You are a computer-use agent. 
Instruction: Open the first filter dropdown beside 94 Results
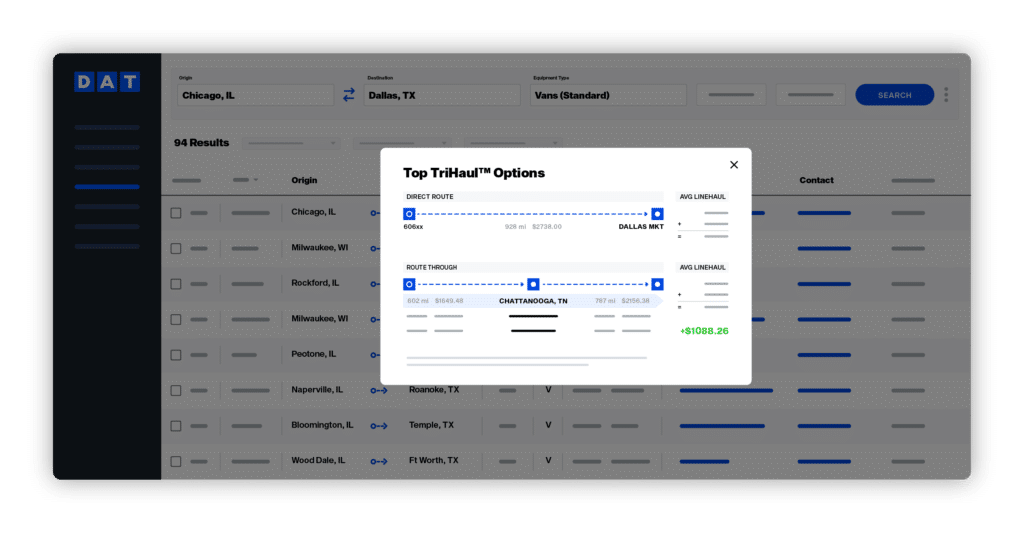pos(291,143)
